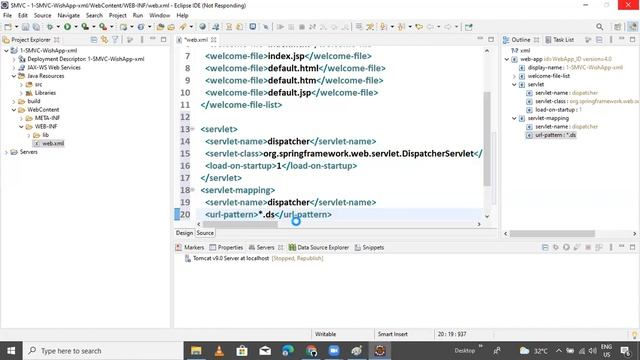Click the Save icon in toolbar
640x360 pixels.
[25, 27]
